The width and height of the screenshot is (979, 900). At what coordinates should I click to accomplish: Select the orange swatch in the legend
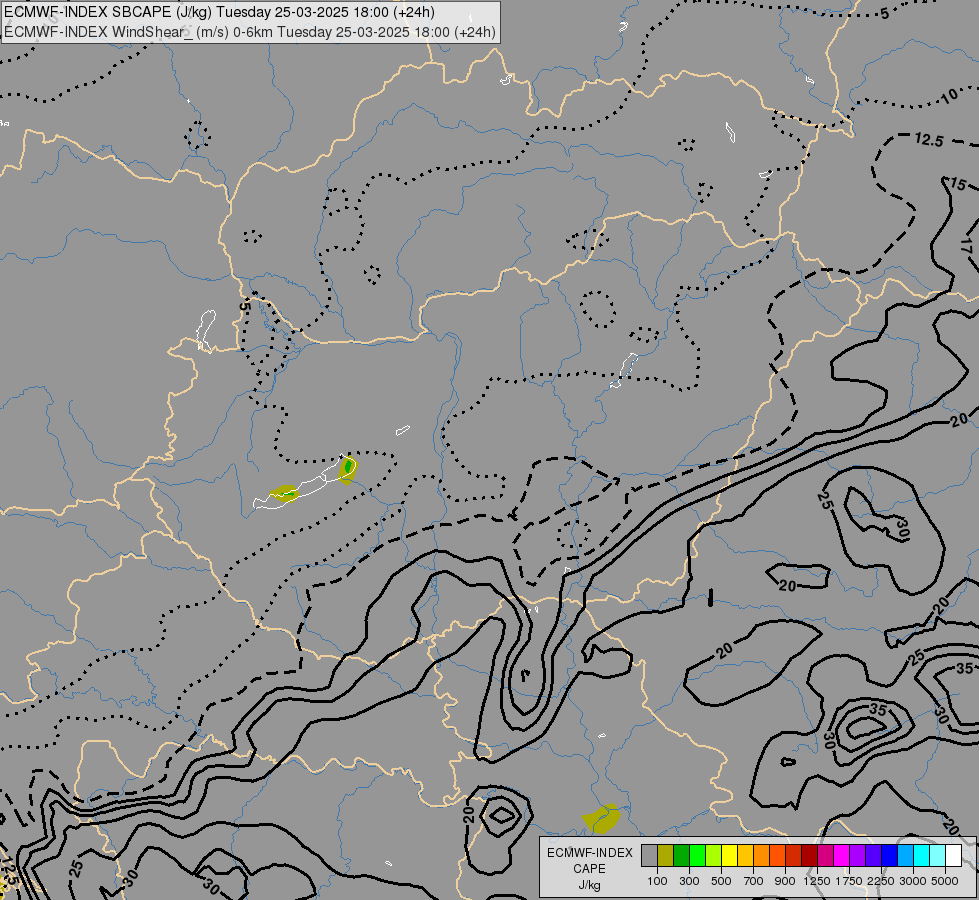click(x=761, y=856)
